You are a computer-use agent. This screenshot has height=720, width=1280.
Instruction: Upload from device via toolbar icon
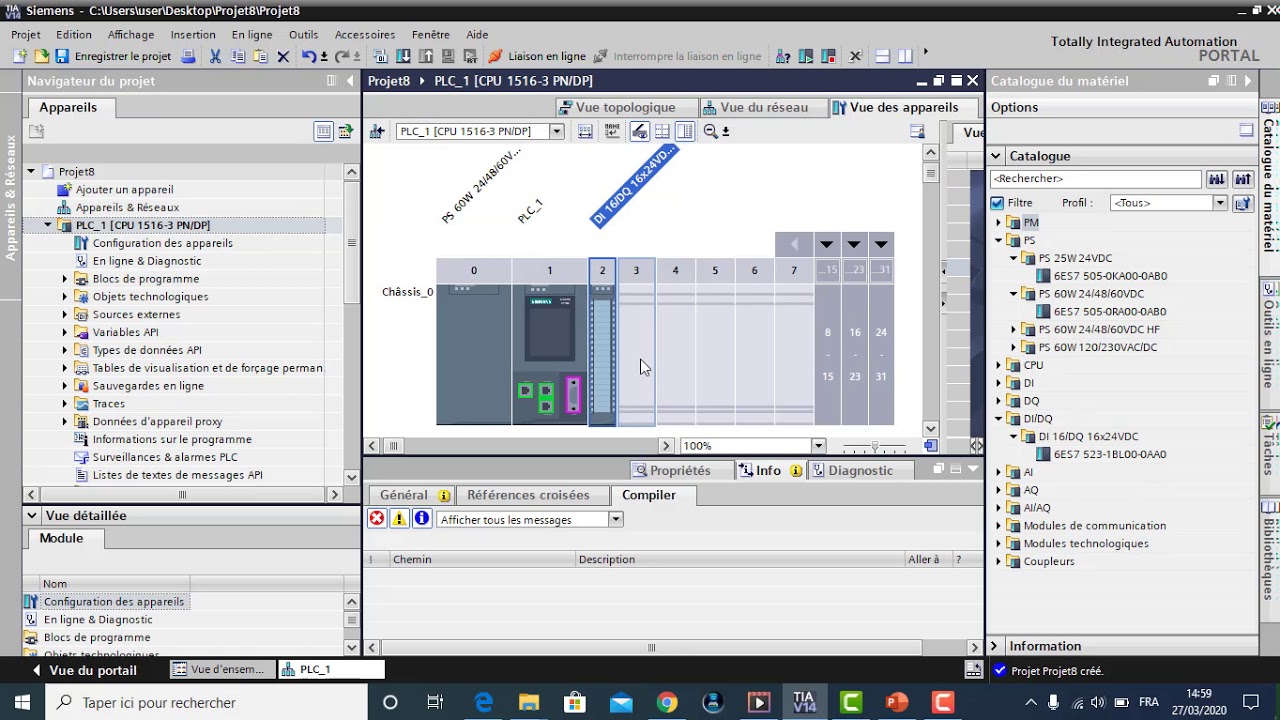(425, 57)
